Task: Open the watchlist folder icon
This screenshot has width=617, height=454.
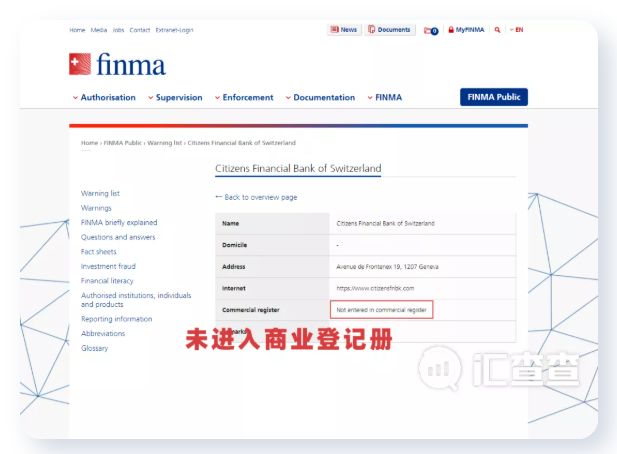Action: (431, 31)
